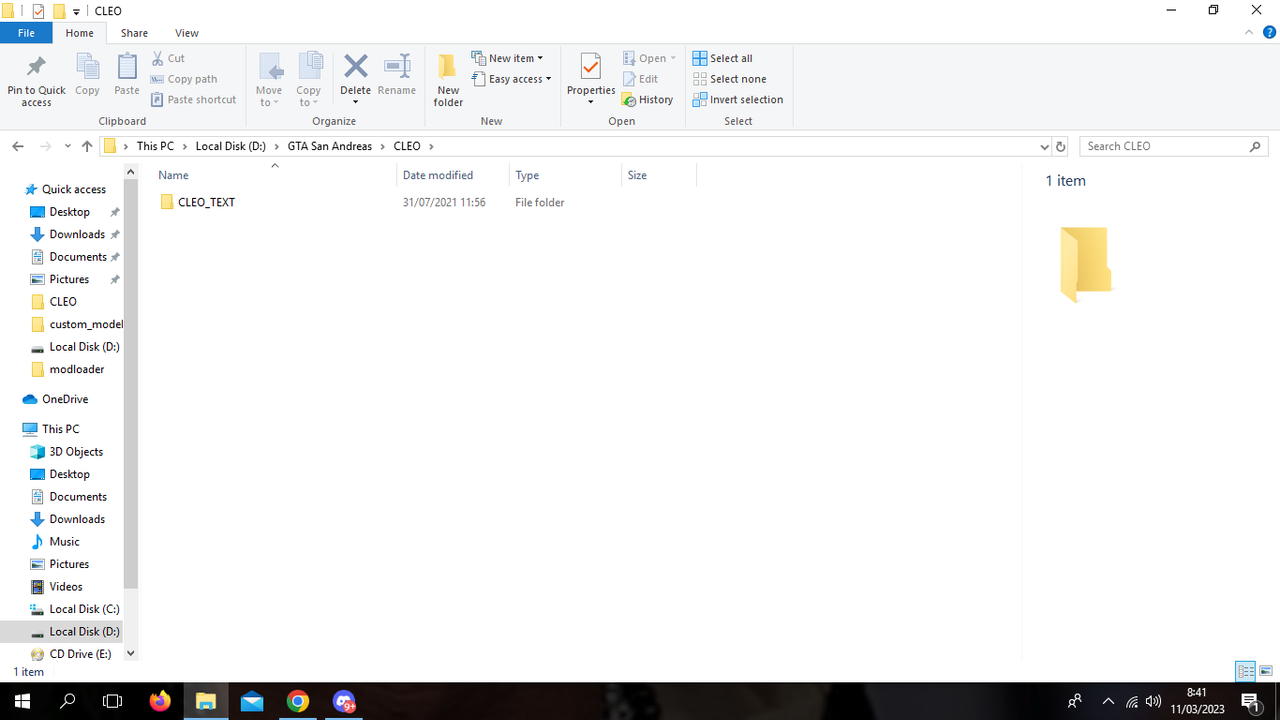The width and height of the screenshot is (1280, 720).
Task: Click Select none in ribbon
Action: 729,79
